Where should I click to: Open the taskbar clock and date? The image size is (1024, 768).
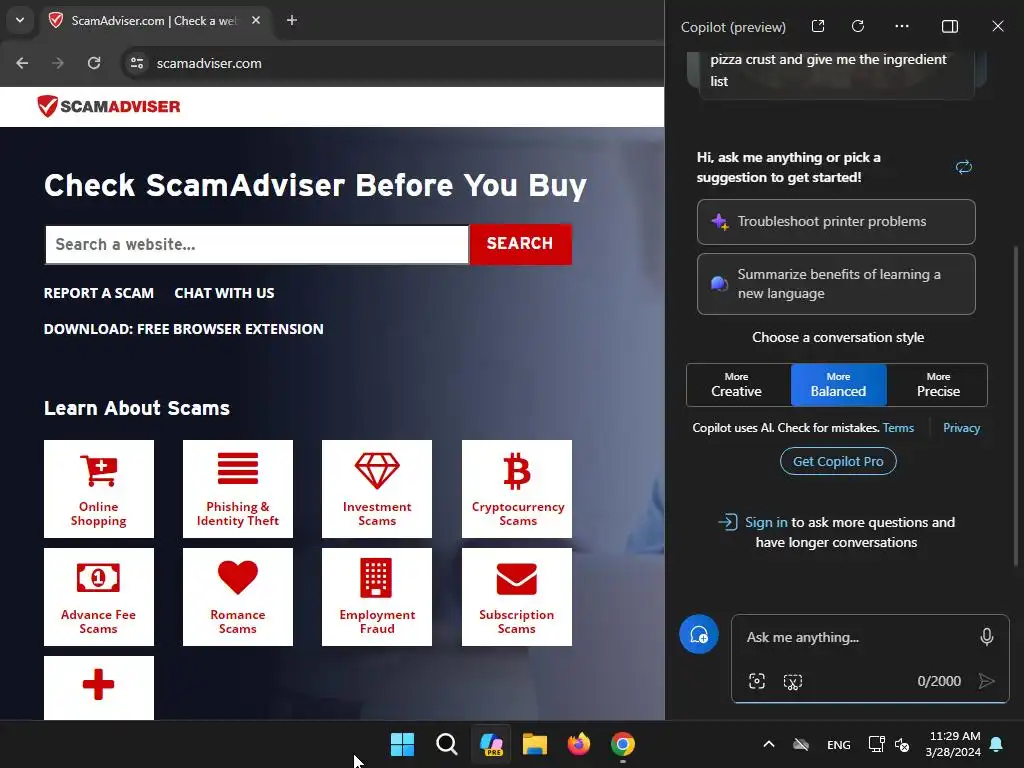(953, 744)
